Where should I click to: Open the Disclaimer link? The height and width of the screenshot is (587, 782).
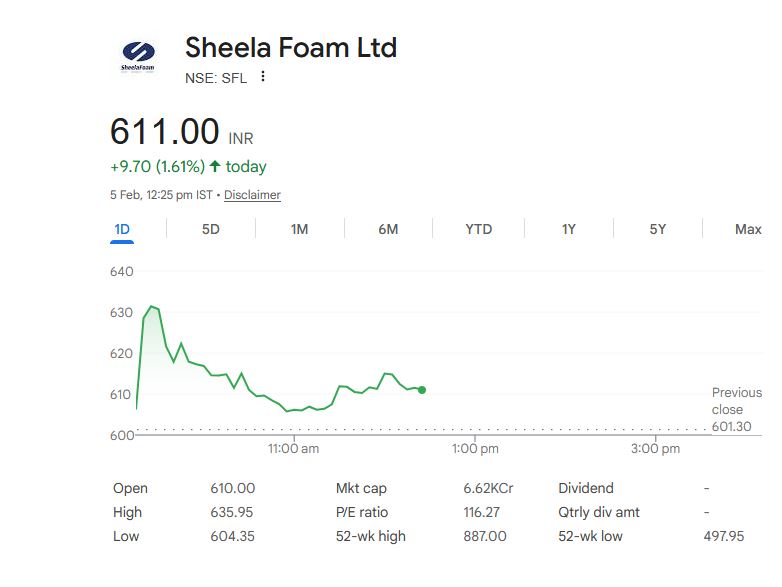[252, 195]
